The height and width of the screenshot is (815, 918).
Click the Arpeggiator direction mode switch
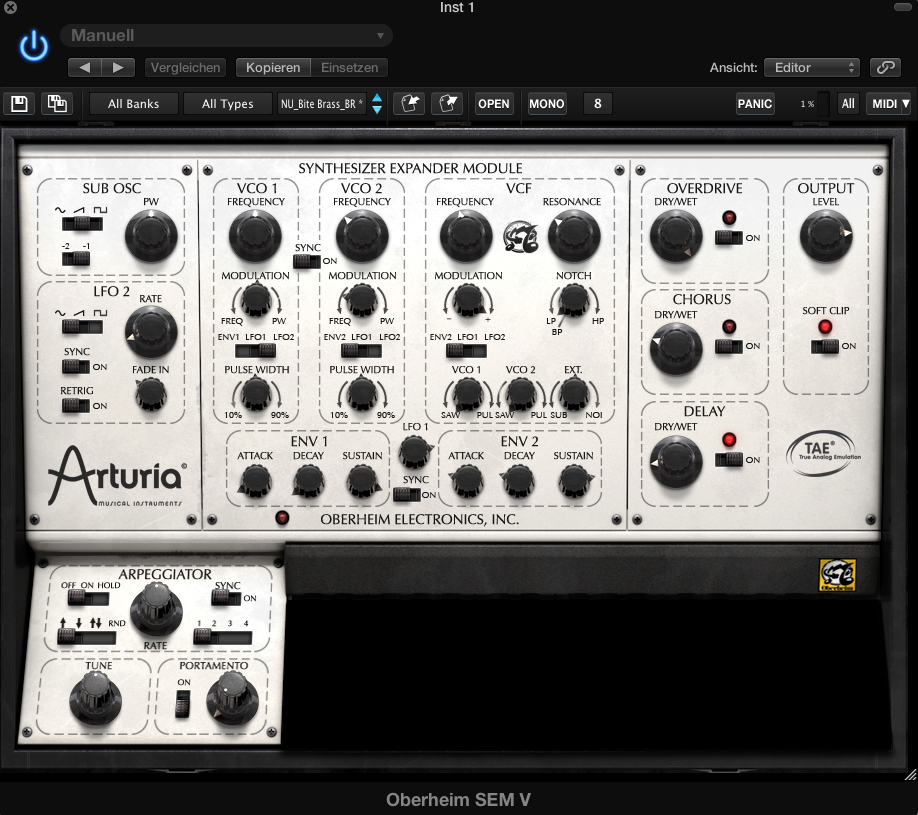pos(86,636)
